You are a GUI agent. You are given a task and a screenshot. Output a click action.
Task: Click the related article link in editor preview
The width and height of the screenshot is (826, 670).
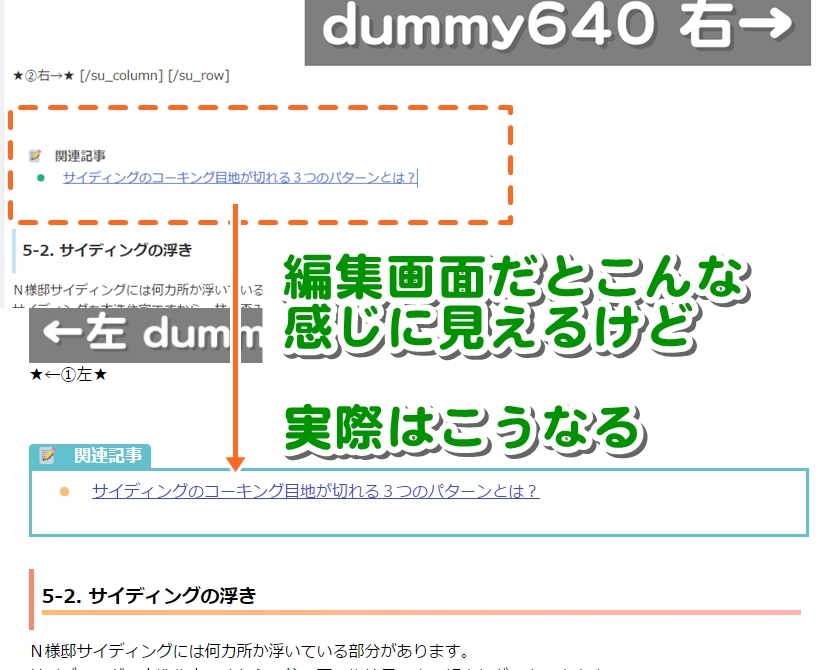point(239,178)
